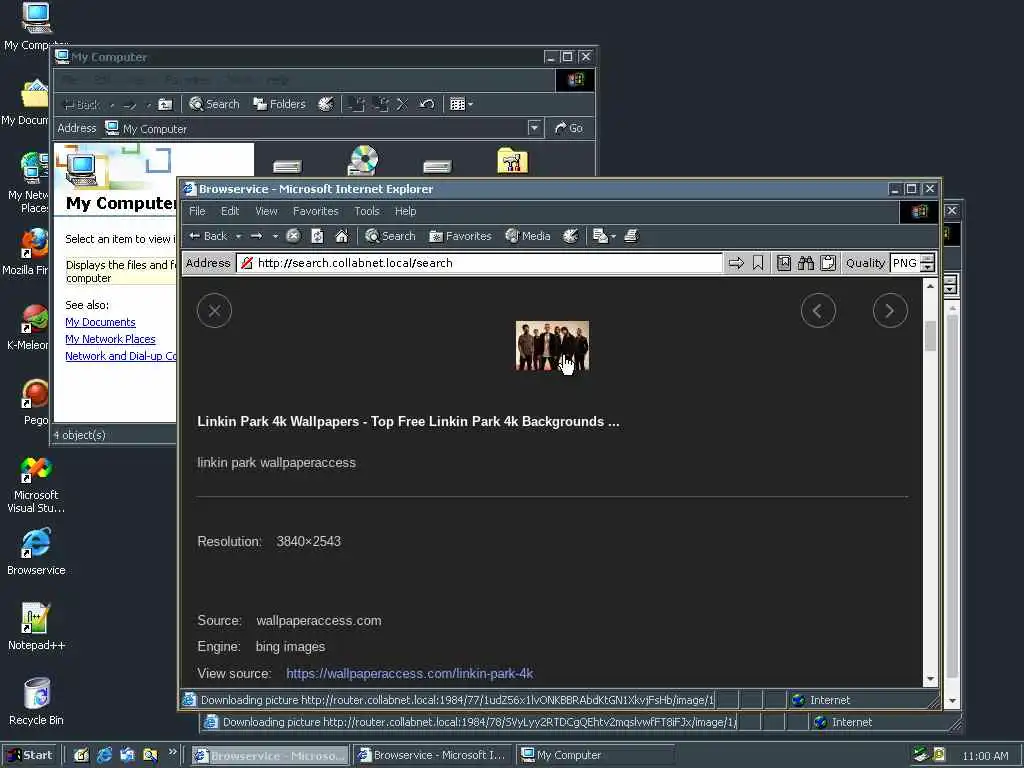Click Delete X icon in My Computer toolbar
The height and width of the screenshot is (768, 1024).
pyautogui.click(x=402, y=104)
